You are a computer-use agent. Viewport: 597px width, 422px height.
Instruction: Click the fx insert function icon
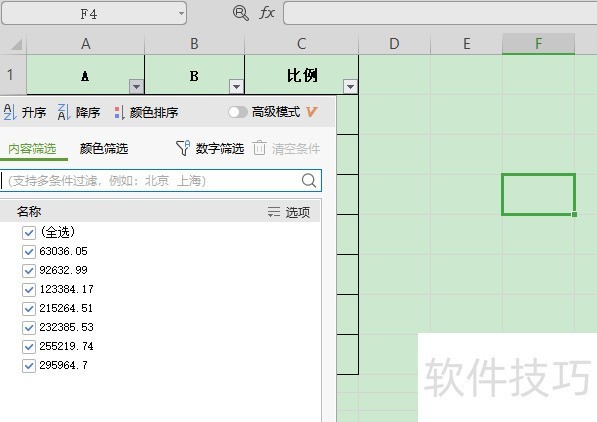267,13
